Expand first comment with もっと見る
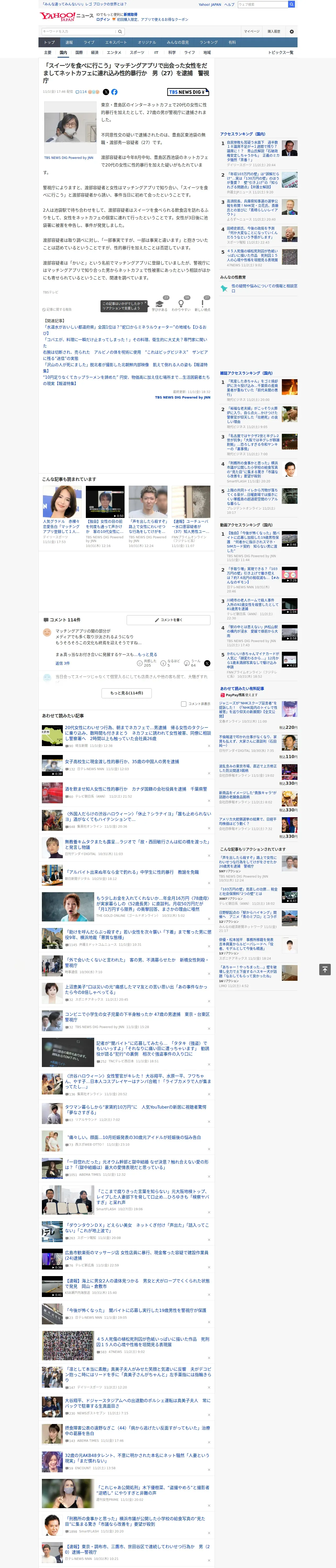Viewport: 336px width, 1568px height. 147,654
